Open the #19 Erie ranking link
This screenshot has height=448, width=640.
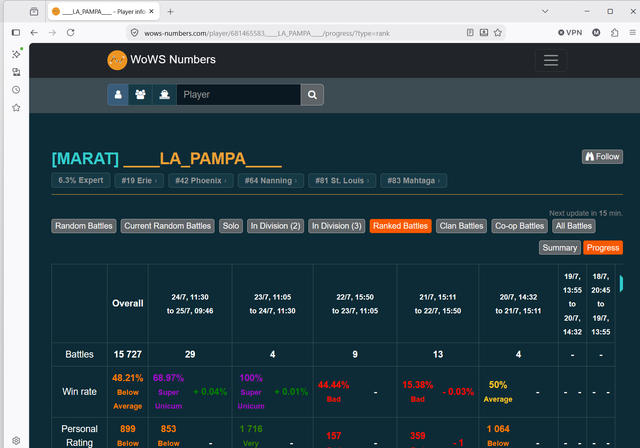click(x=139, y=180)
